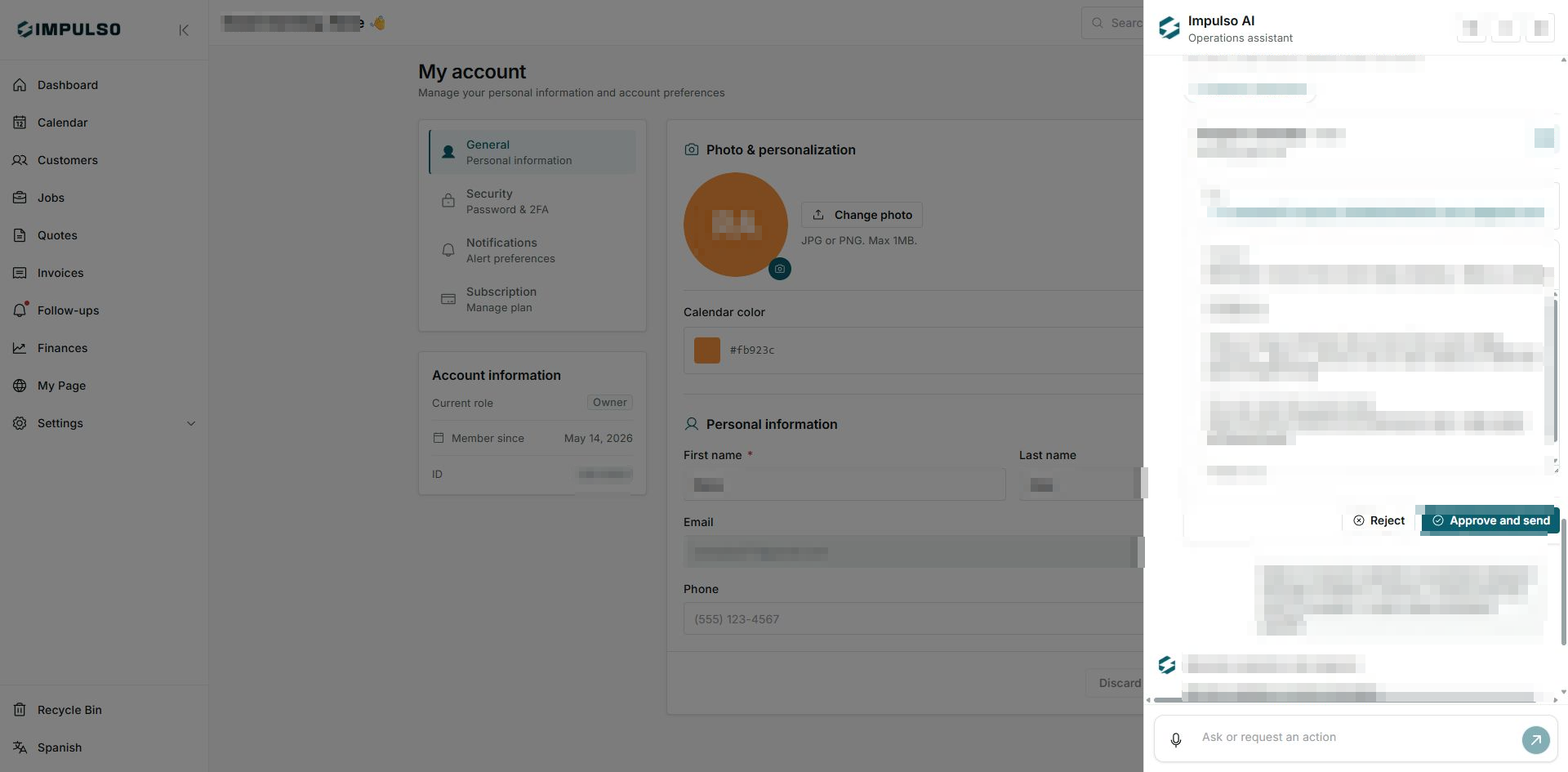
Task: Click the Change photo button
Action: pyautogui.click(x=862, y=215)
